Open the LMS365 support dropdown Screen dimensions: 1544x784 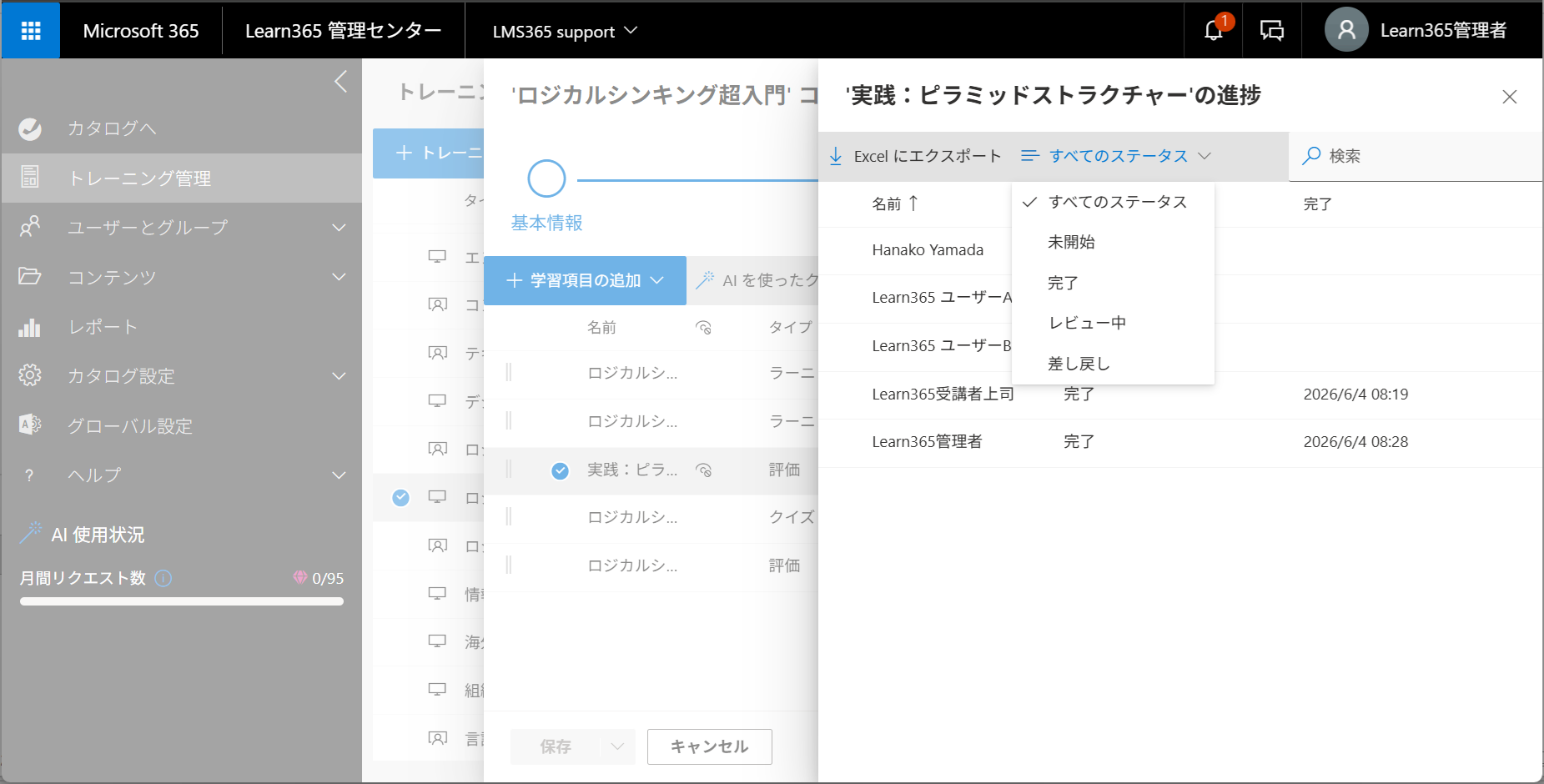click(x=566, y=31)
